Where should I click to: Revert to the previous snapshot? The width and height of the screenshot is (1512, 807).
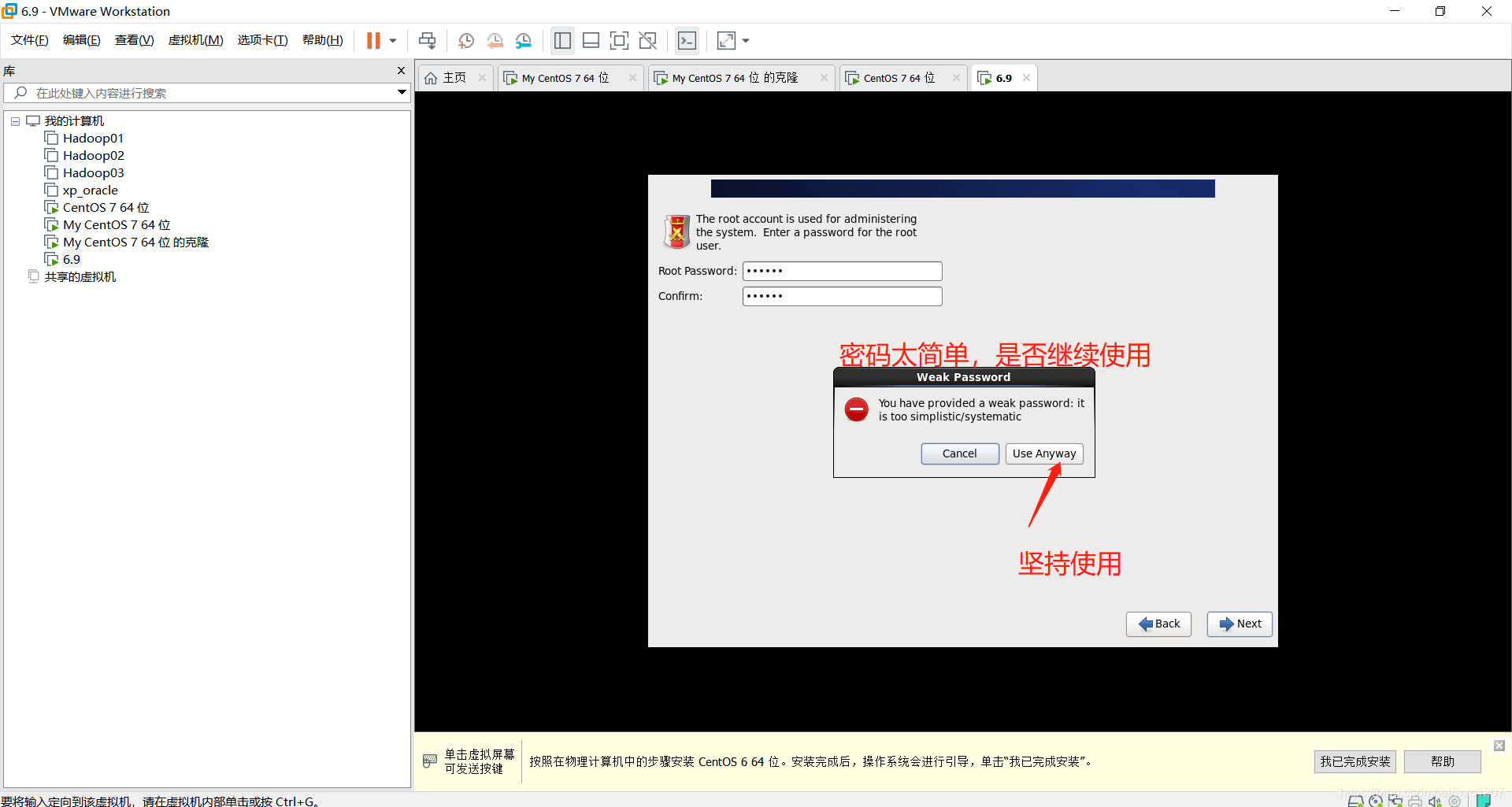coord(495,40)
